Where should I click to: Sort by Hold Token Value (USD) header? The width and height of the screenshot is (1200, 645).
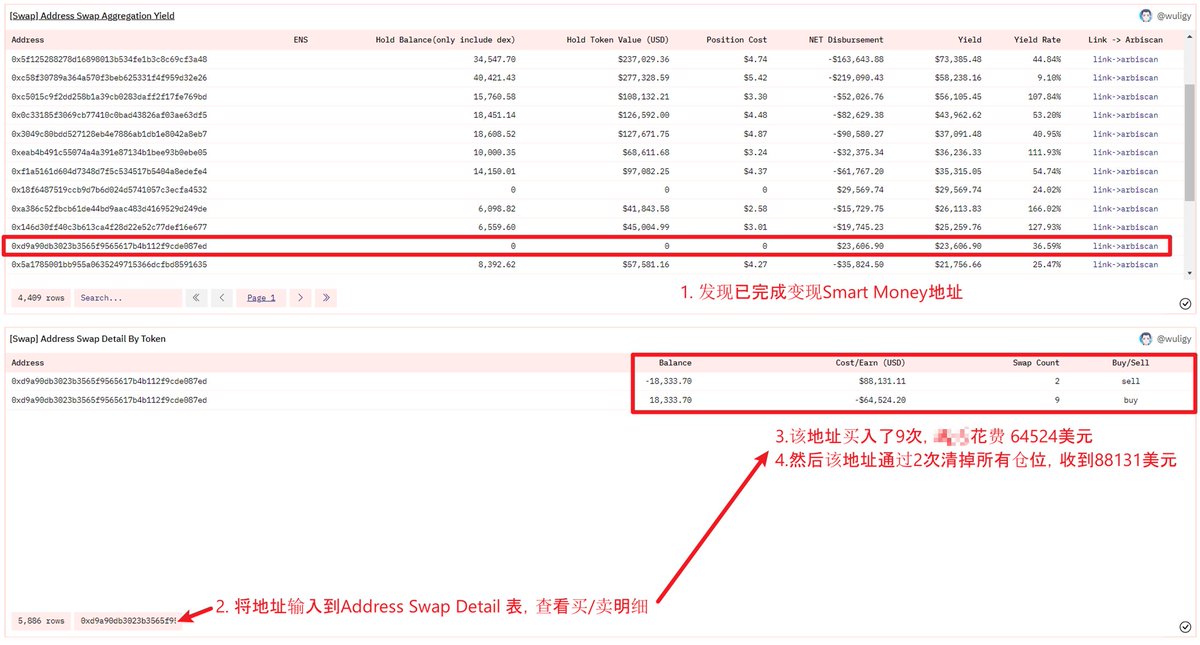(x=618, y=40)
